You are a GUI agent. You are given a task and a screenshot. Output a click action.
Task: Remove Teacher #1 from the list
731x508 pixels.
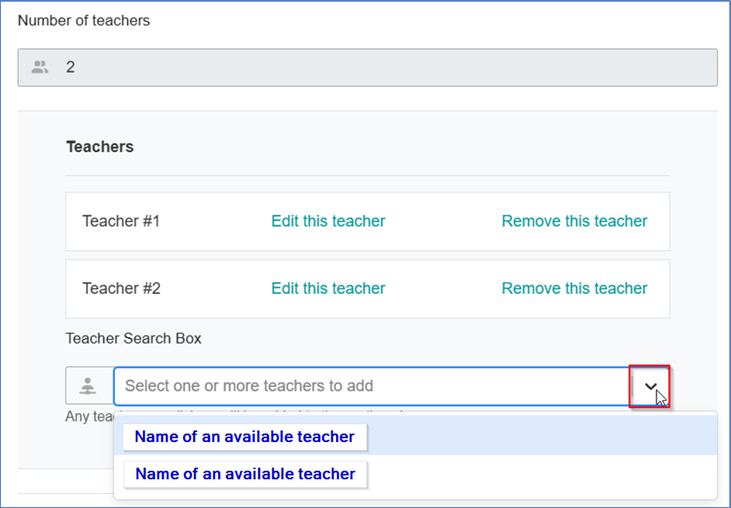[574, 221]
